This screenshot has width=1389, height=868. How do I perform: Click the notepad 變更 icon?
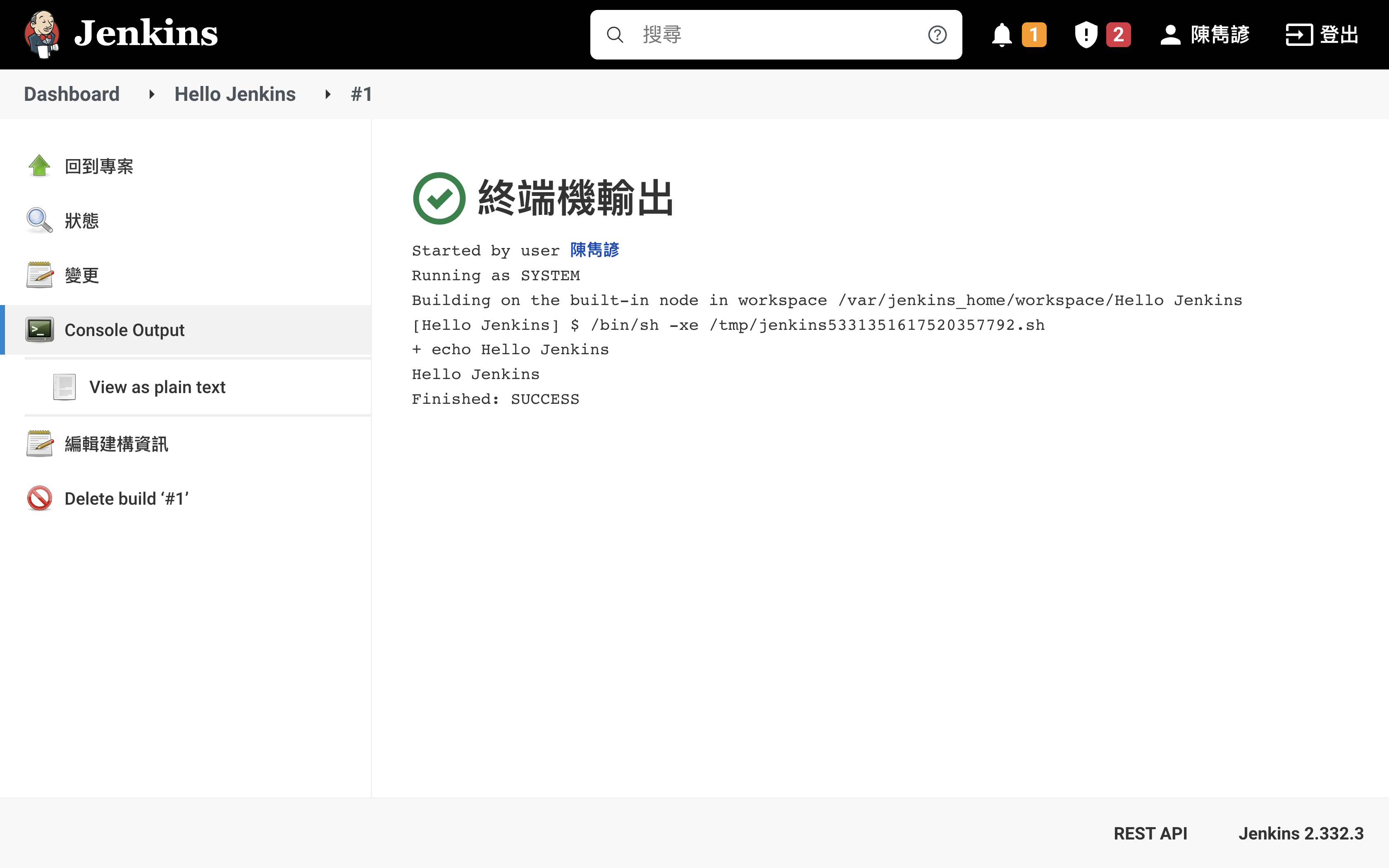point(40,275)
